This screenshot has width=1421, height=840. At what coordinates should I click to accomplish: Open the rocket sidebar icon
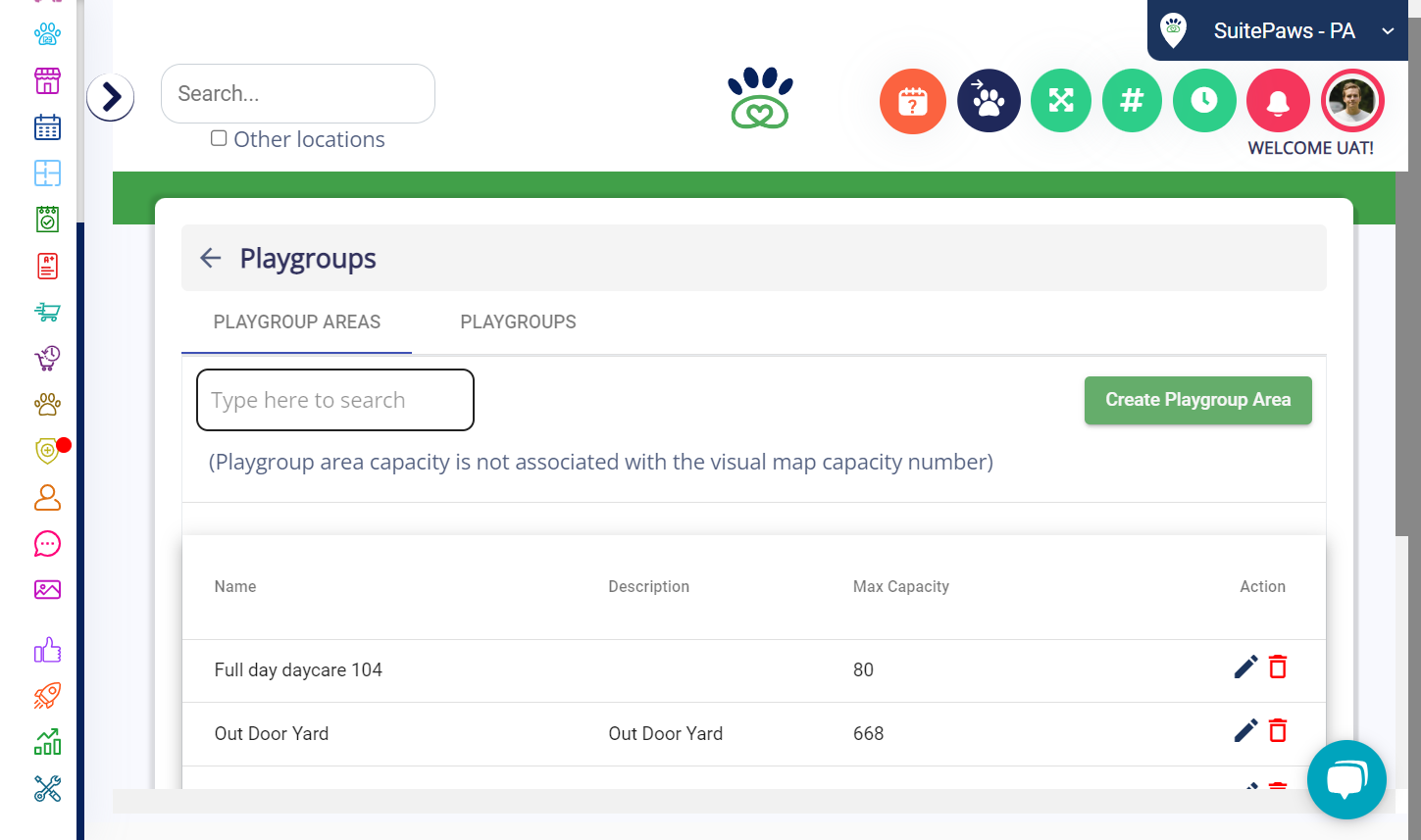point(47,696)
